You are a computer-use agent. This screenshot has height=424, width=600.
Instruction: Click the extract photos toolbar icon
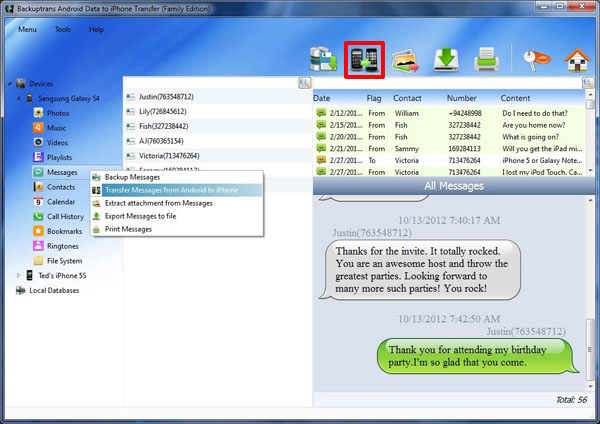[x=405, y=60]
